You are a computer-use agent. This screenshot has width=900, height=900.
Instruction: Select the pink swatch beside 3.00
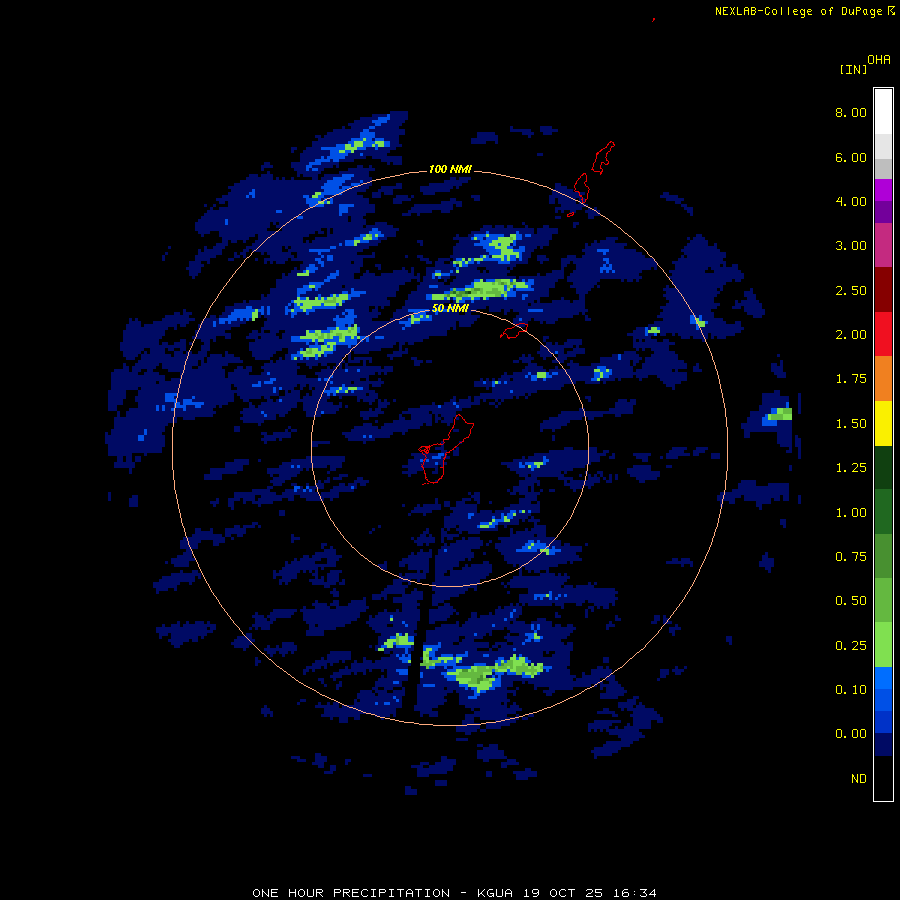(883, 245)
